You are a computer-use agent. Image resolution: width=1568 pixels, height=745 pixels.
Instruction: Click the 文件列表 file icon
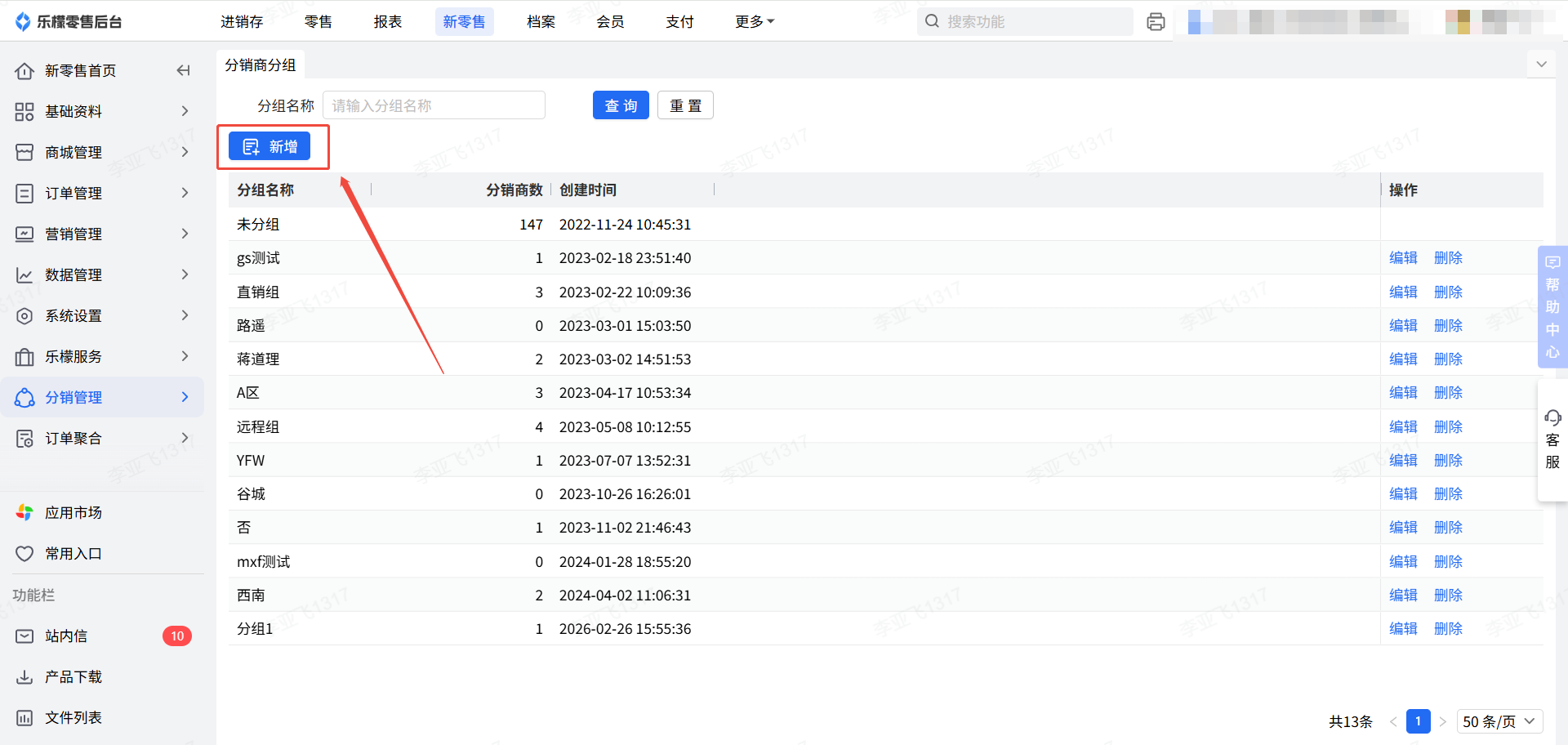(24, 718)
